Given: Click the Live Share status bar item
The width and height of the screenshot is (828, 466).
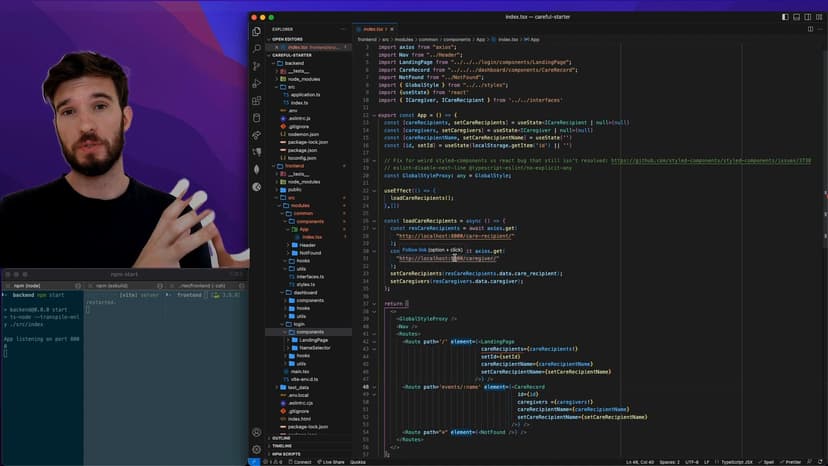Looking at the screenshot, I should (332, 462).
